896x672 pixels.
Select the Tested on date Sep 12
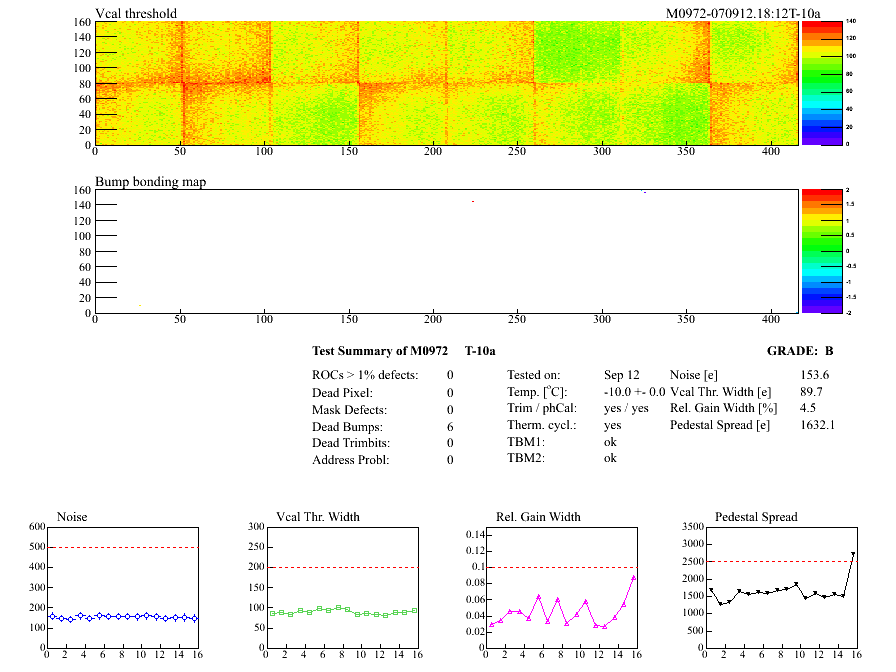(621, 375)
